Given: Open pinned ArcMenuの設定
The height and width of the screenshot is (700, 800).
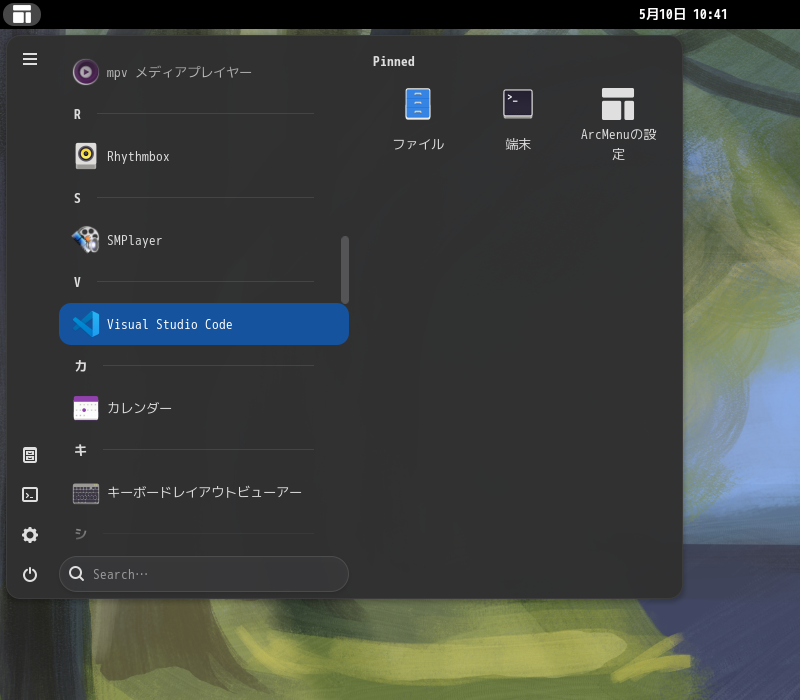Looking at the screenshot, I should click(618, 122).
